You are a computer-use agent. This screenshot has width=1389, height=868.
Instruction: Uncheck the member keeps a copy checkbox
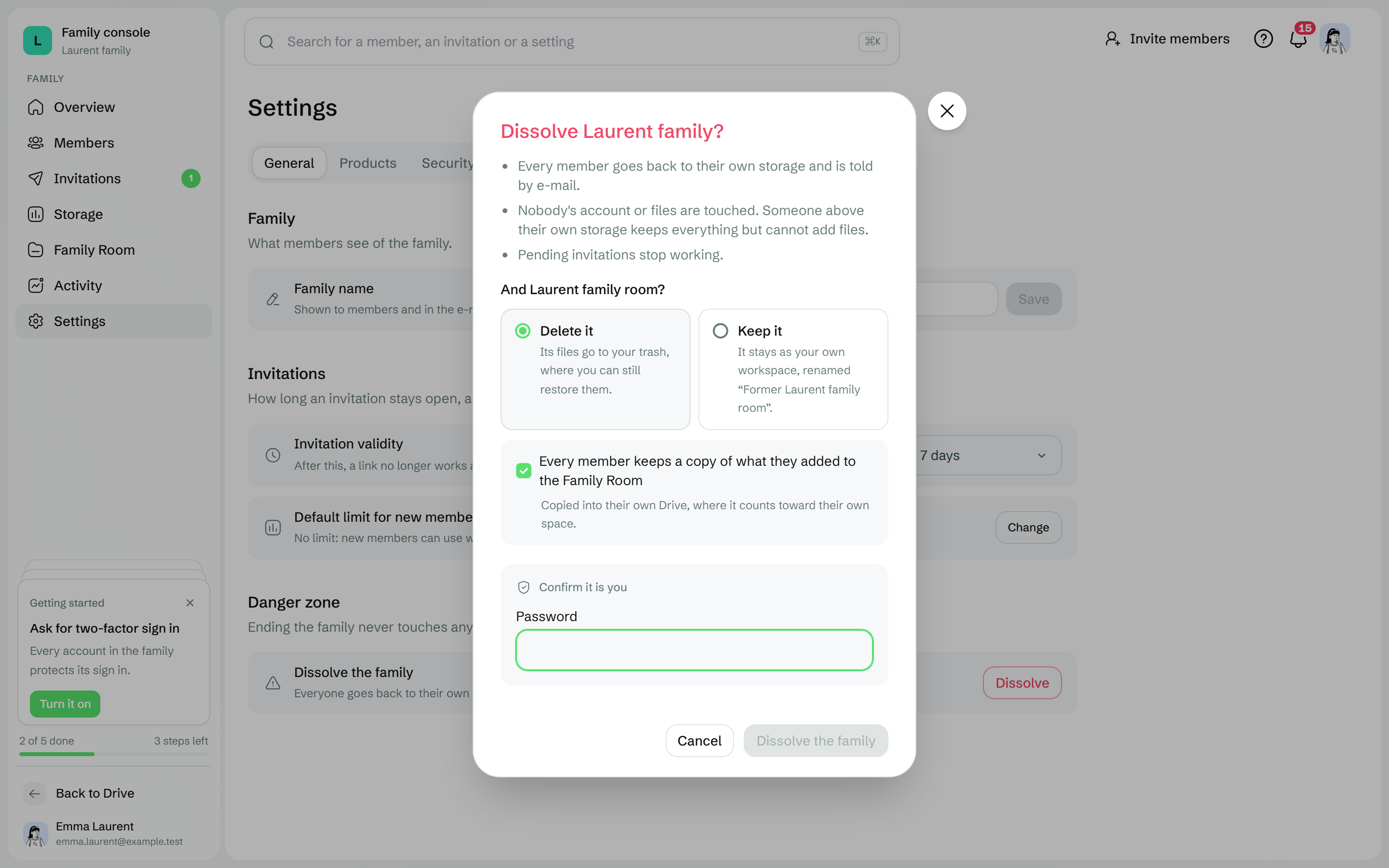pyautogui.click(x=523, y=471)
